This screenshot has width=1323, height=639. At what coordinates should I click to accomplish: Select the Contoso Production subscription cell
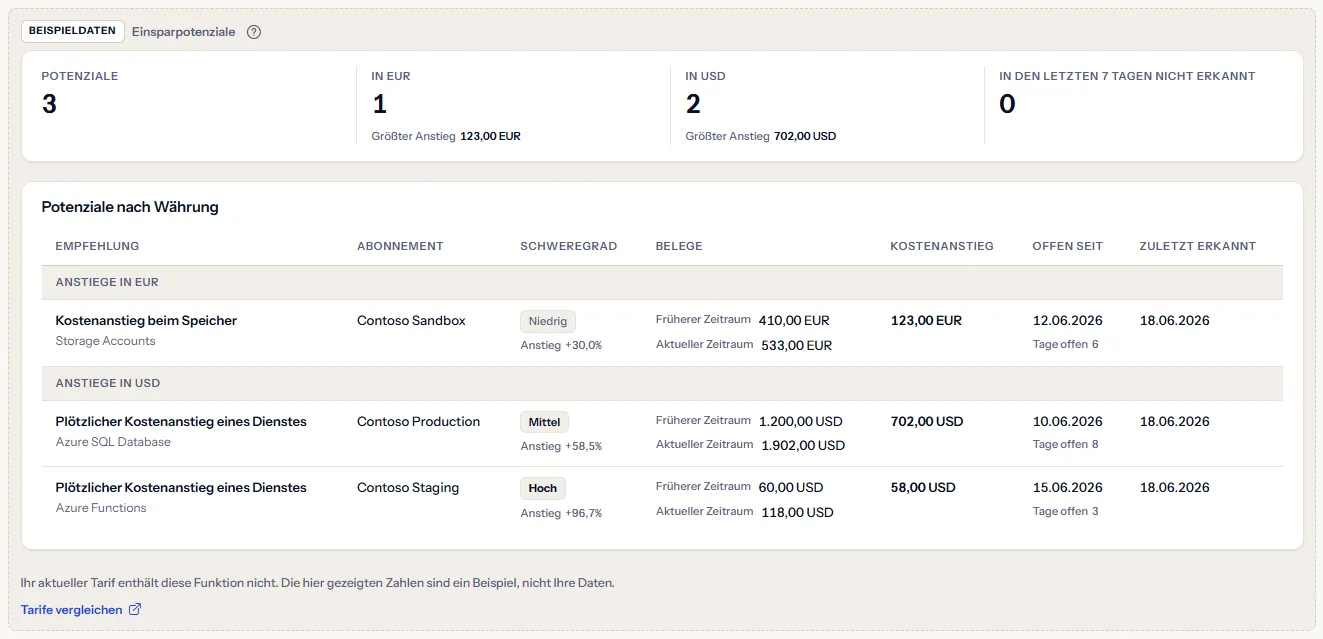pyautogui.click(x=418, y=422)
